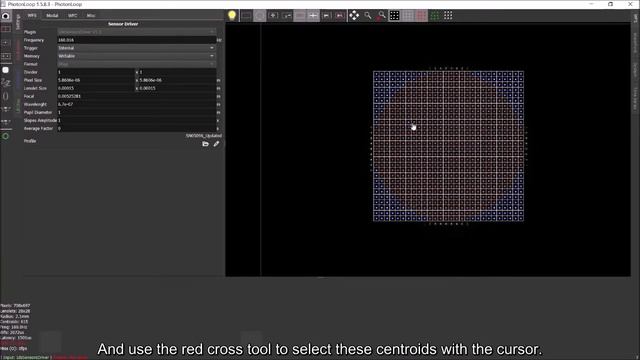Click the white square stop icon

5,70
